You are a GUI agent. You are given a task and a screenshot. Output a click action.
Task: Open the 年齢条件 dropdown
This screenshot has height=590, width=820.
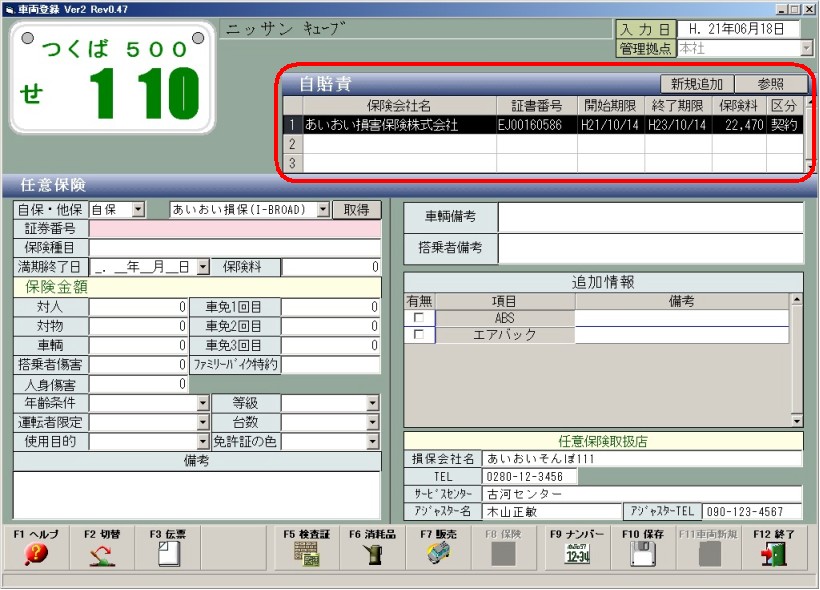point(202,403)
